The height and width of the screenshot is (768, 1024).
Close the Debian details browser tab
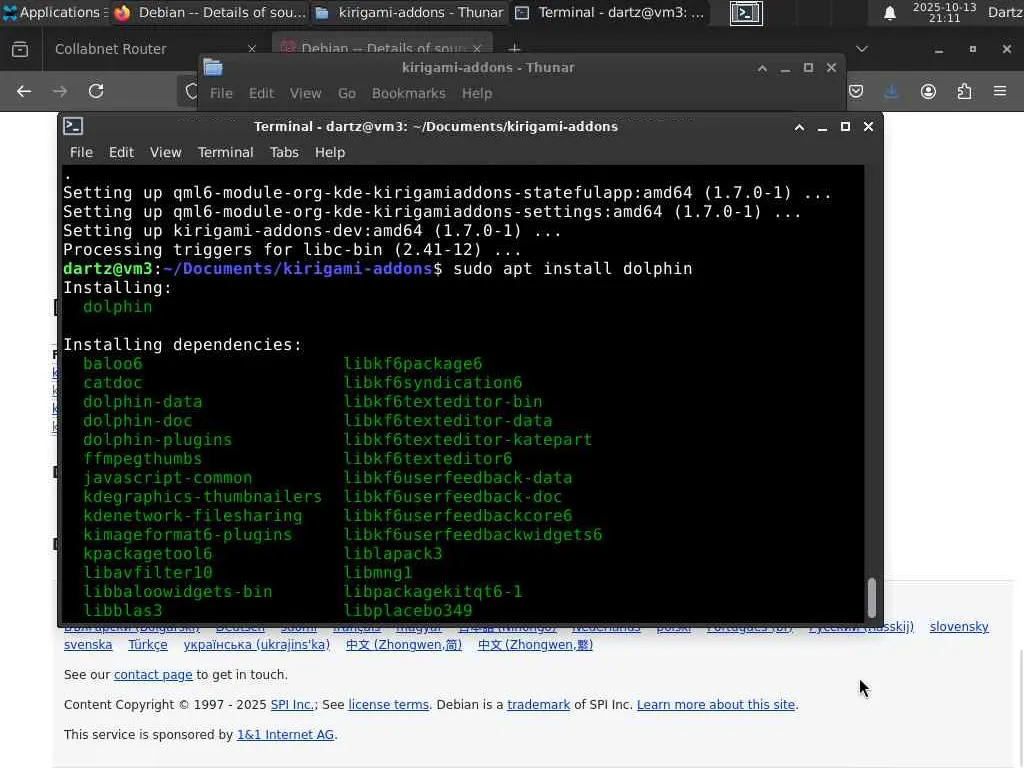pyautogui.click(x=477, y=49)
